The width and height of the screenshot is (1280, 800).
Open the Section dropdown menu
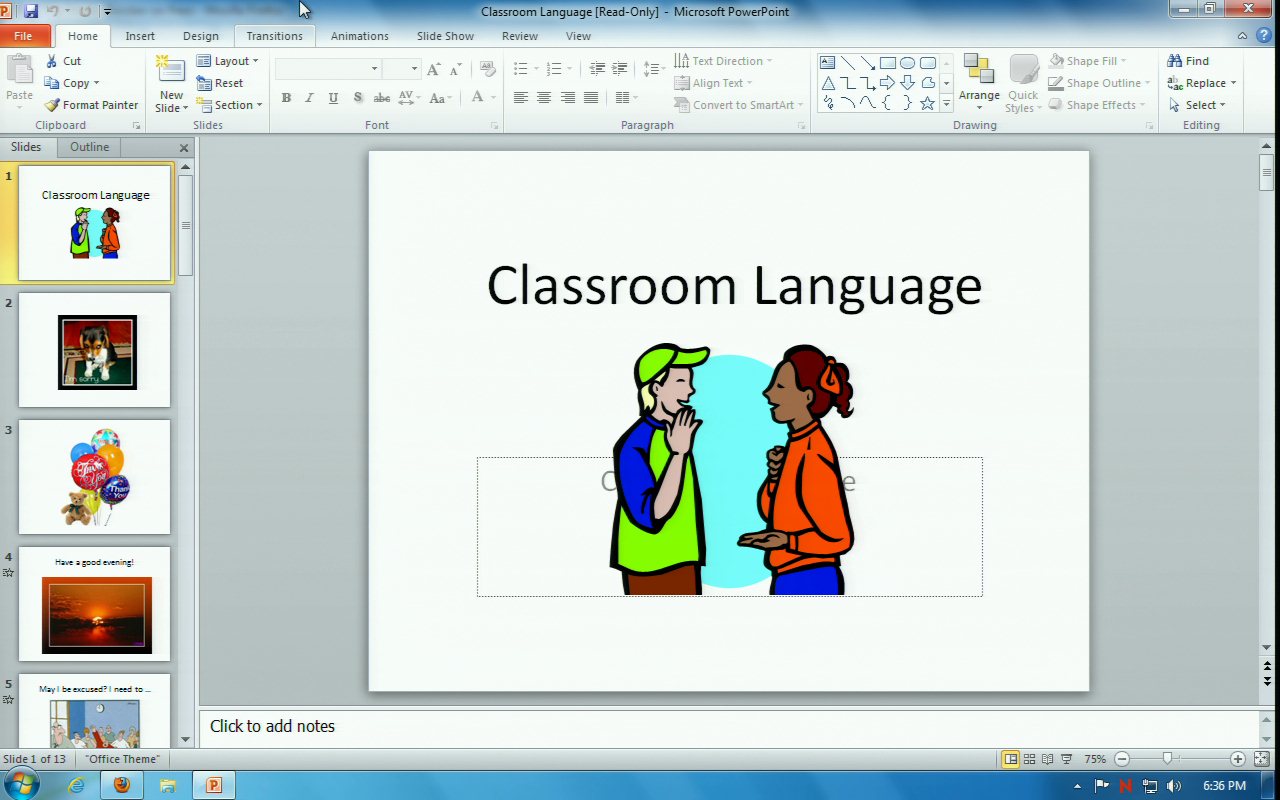pyautogui.click(x=231, y=105)
